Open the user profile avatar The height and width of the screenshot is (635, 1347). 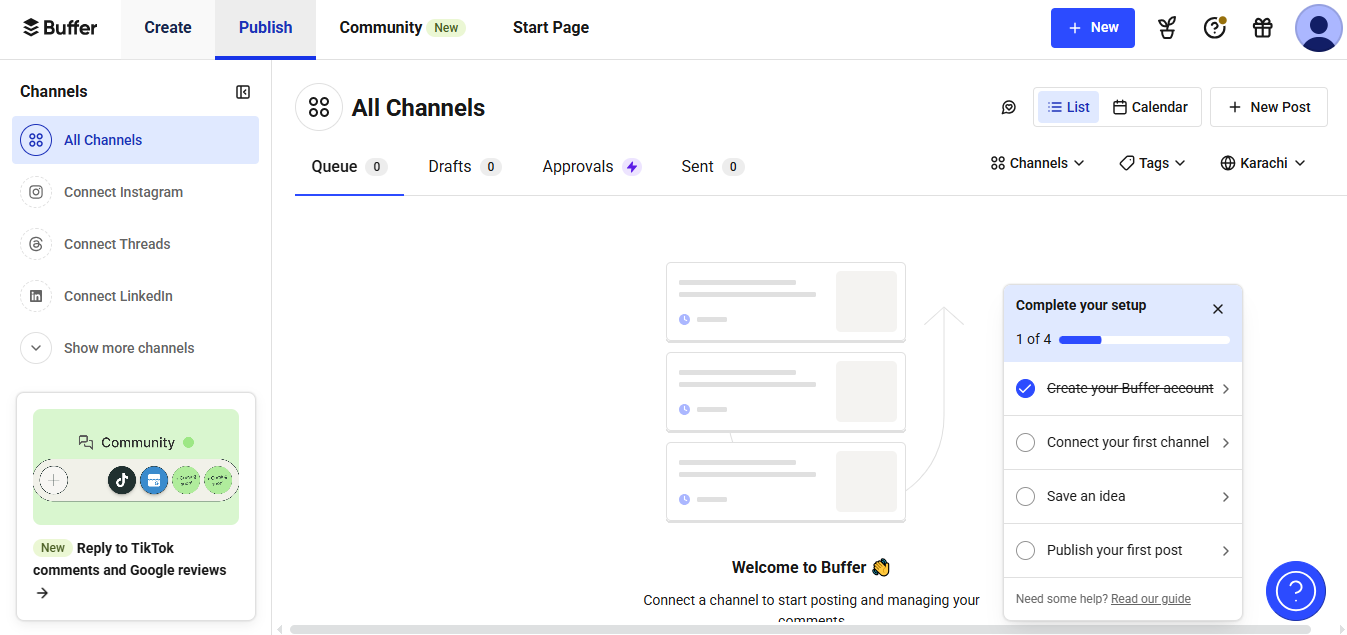1319,28
